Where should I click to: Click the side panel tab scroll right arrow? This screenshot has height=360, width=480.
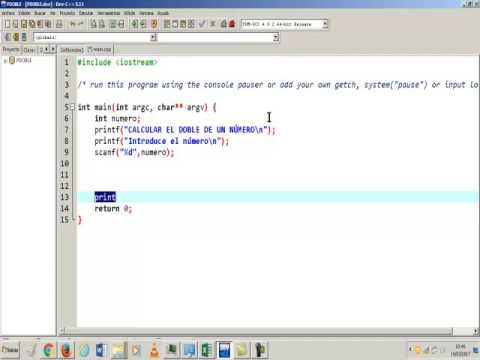pyautogui.click(x=53, y=50)
